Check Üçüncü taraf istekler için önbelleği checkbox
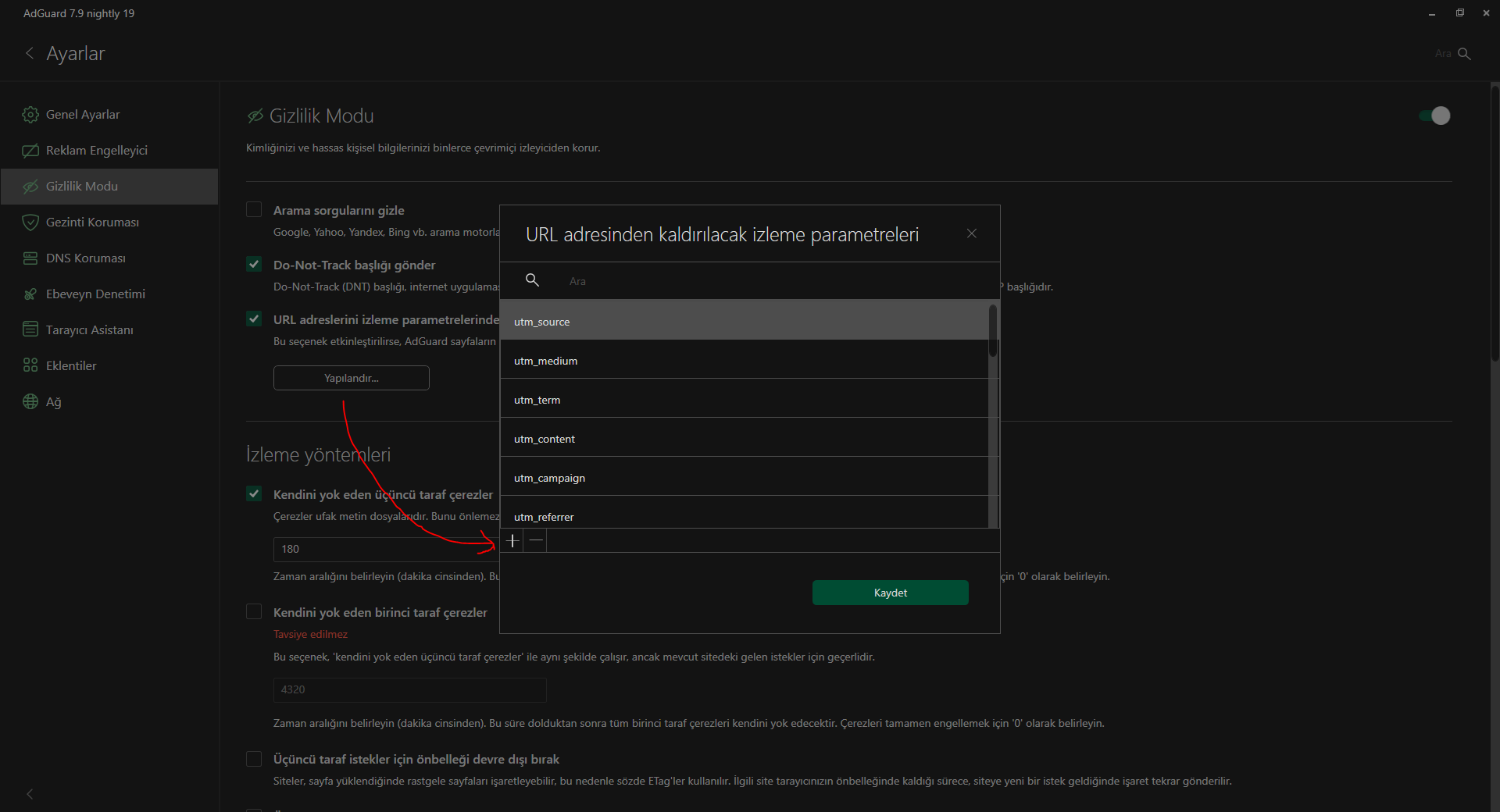The image size is (1500, 812). [254, 759]
